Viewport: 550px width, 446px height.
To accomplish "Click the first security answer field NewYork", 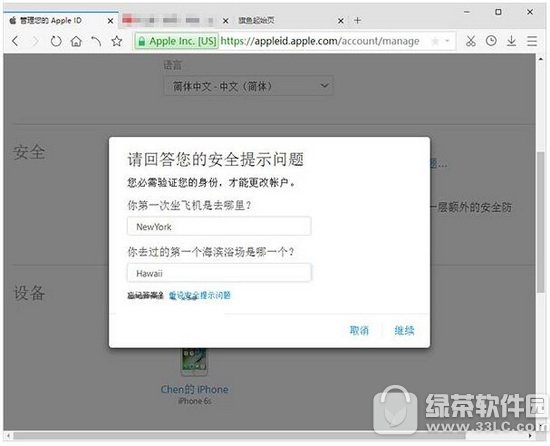I will click(x=219, y=227).
